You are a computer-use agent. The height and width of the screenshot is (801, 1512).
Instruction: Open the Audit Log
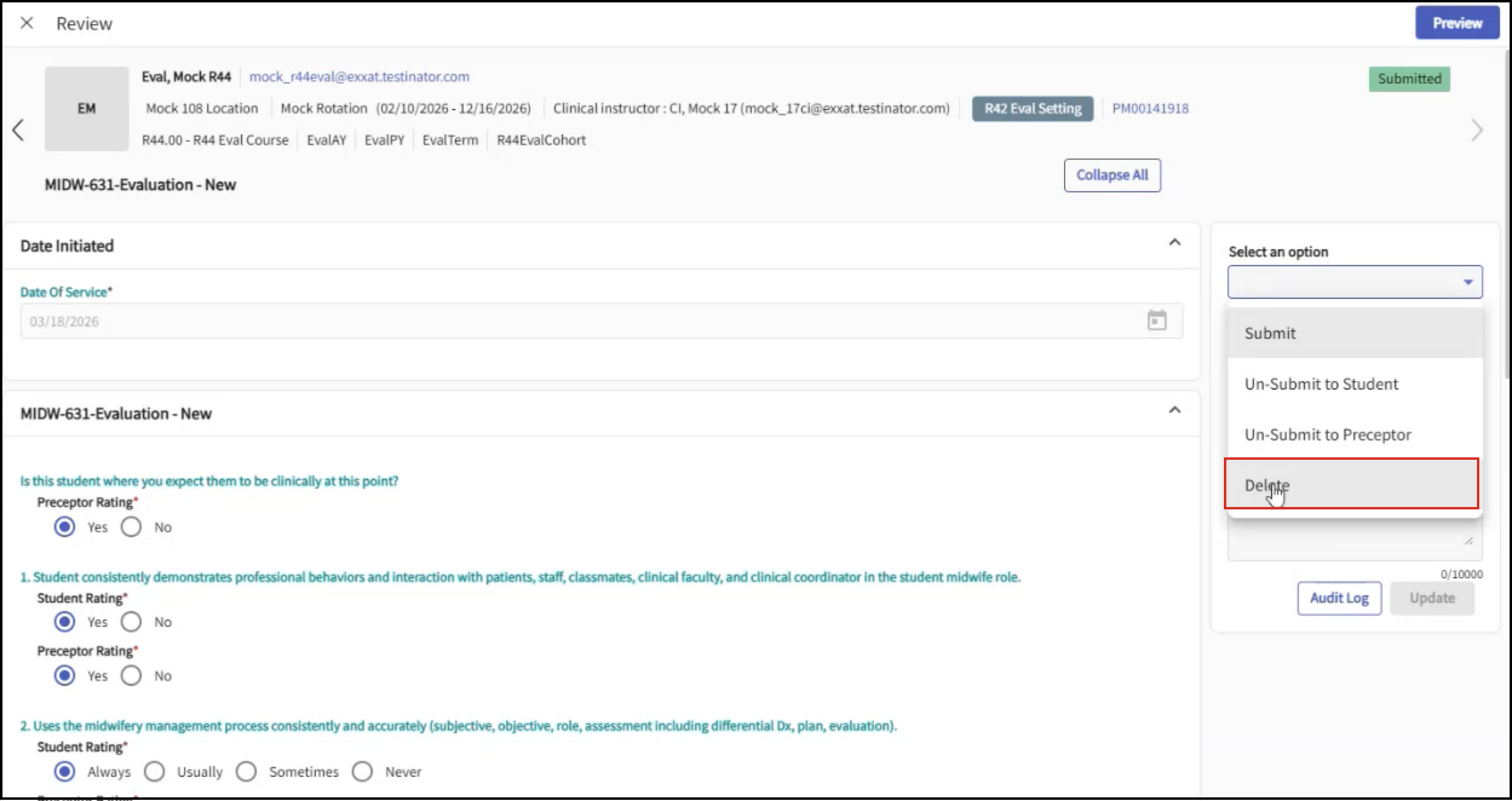(x=1339, y=598)
